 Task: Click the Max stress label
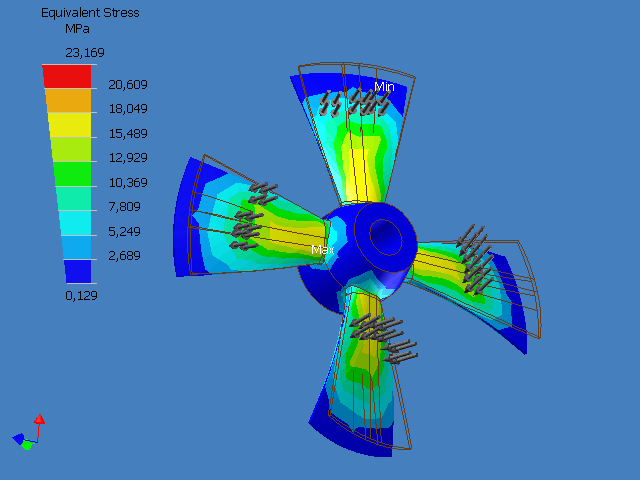322,249
